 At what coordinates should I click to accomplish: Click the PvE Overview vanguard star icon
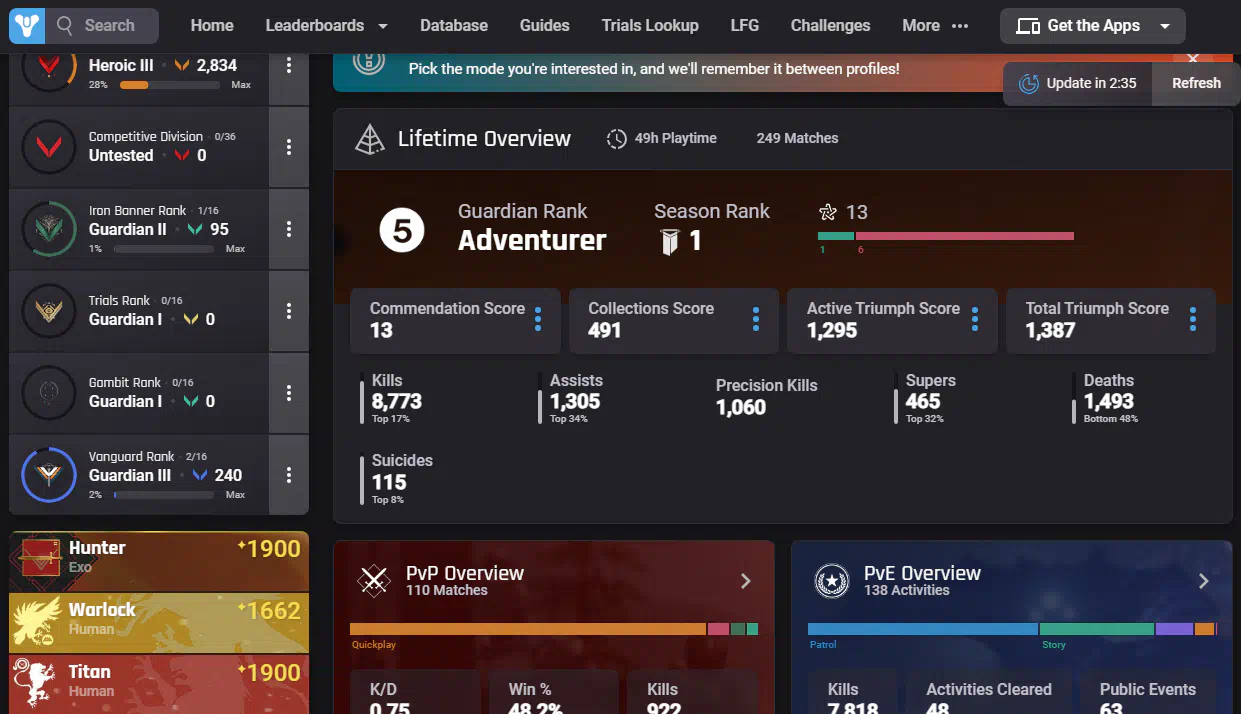pos(831,580)
